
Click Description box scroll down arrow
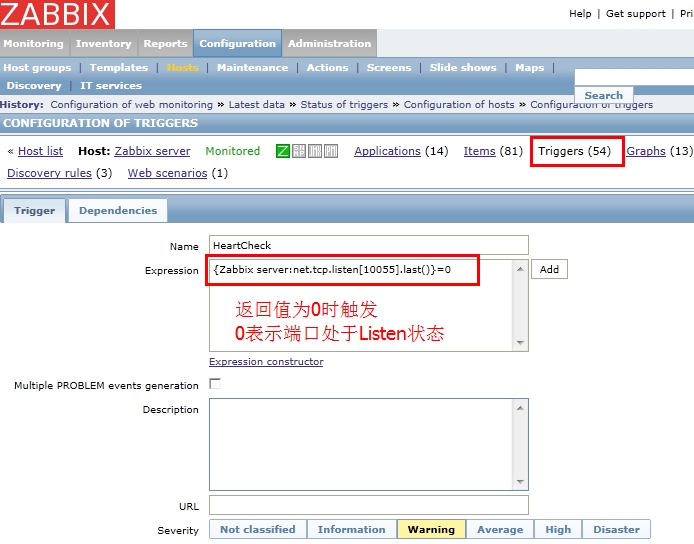(x=520, y=482)
